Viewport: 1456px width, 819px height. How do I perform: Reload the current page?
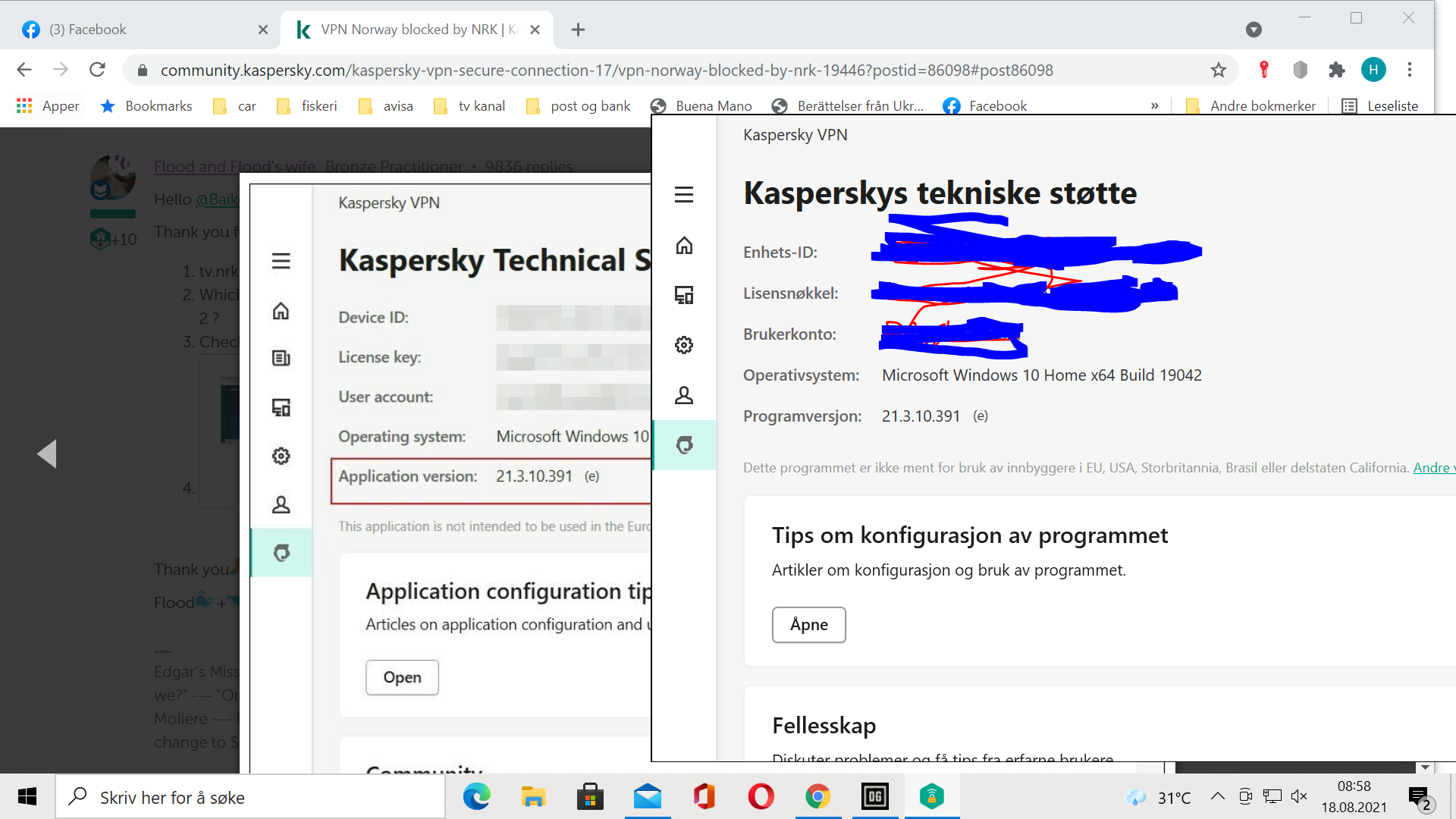coord(97,71)
